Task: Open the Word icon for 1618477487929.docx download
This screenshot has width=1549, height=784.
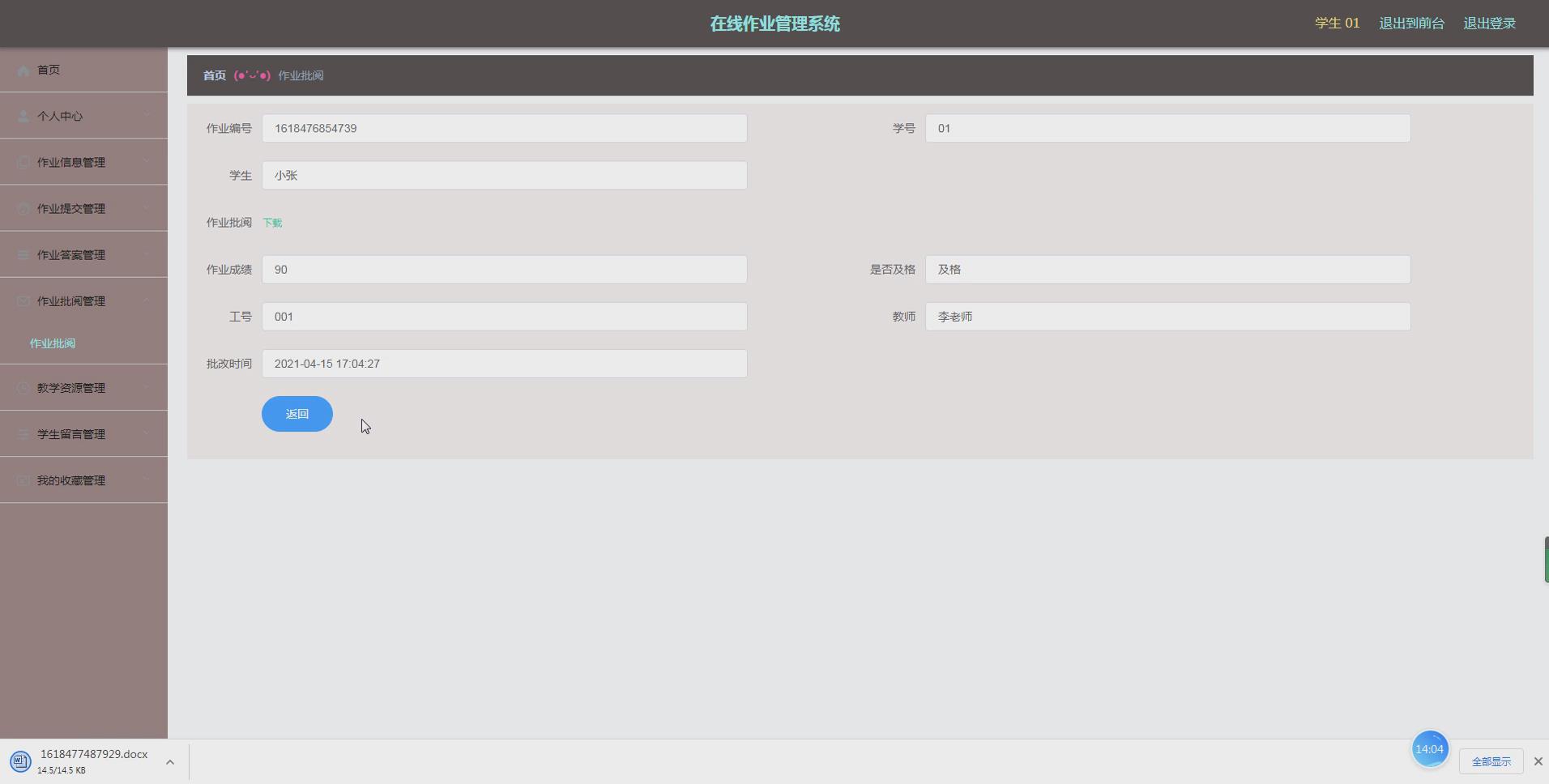Action: pos(19,761)
